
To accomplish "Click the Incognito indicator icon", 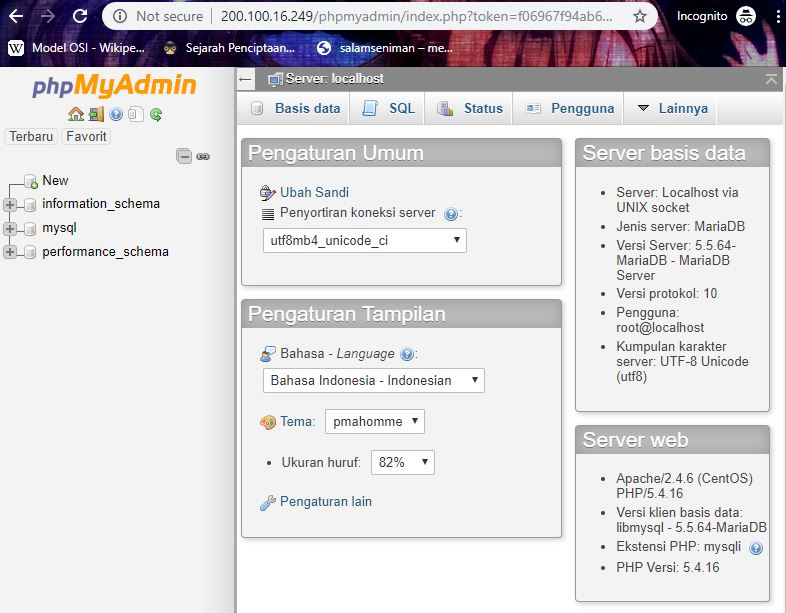I will (x=745, y=16).
